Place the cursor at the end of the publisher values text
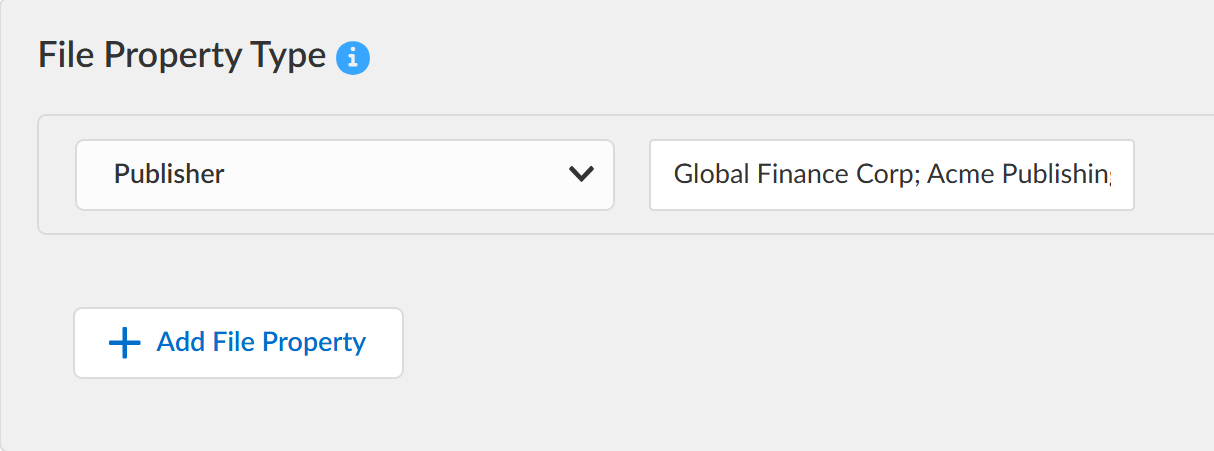The image size is (1214, 451). [1120, 175]
